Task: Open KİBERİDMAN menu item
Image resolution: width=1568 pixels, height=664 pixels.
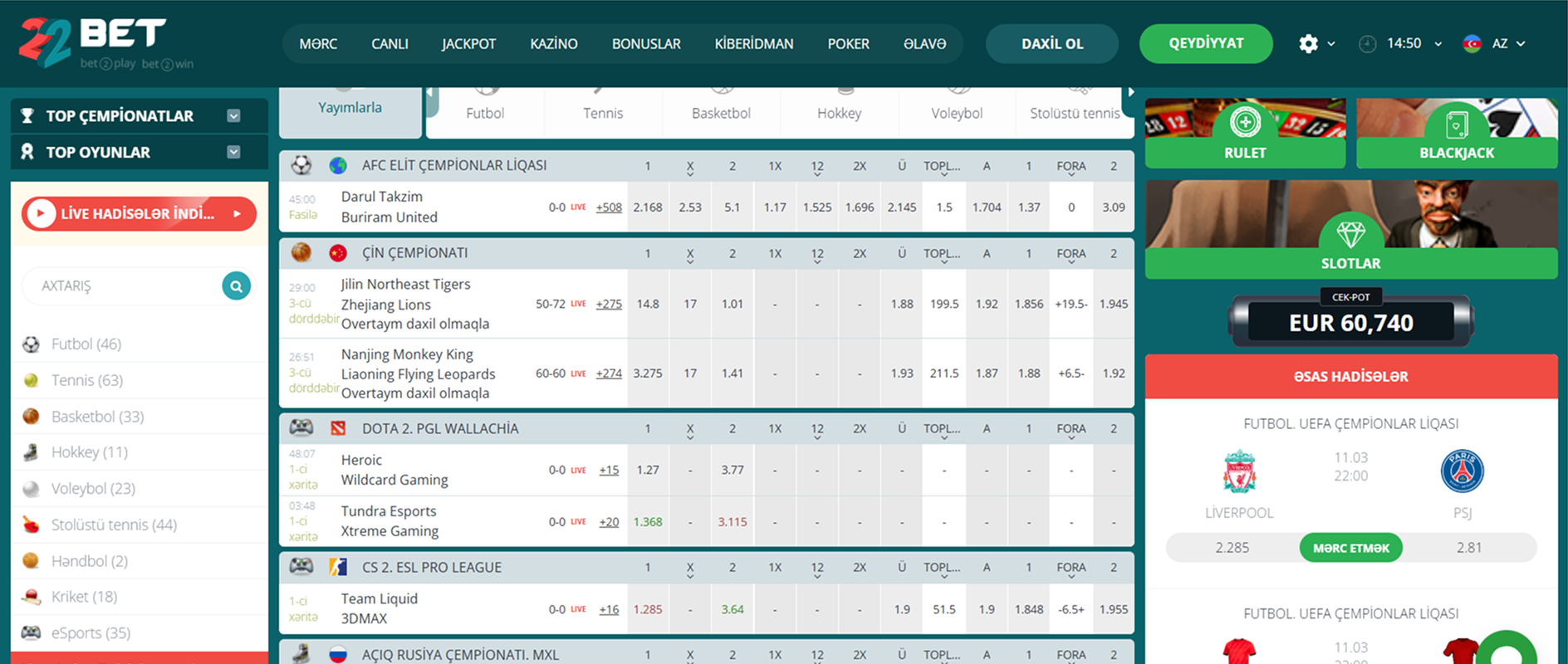Action: point(754,44)
